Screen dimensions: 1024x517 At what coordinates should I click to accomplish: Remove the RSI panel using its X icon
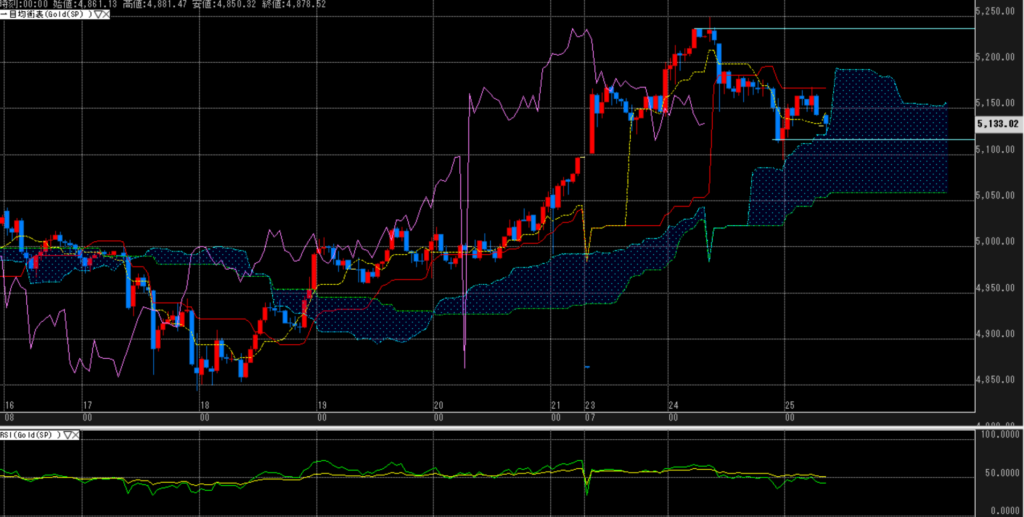75,435
